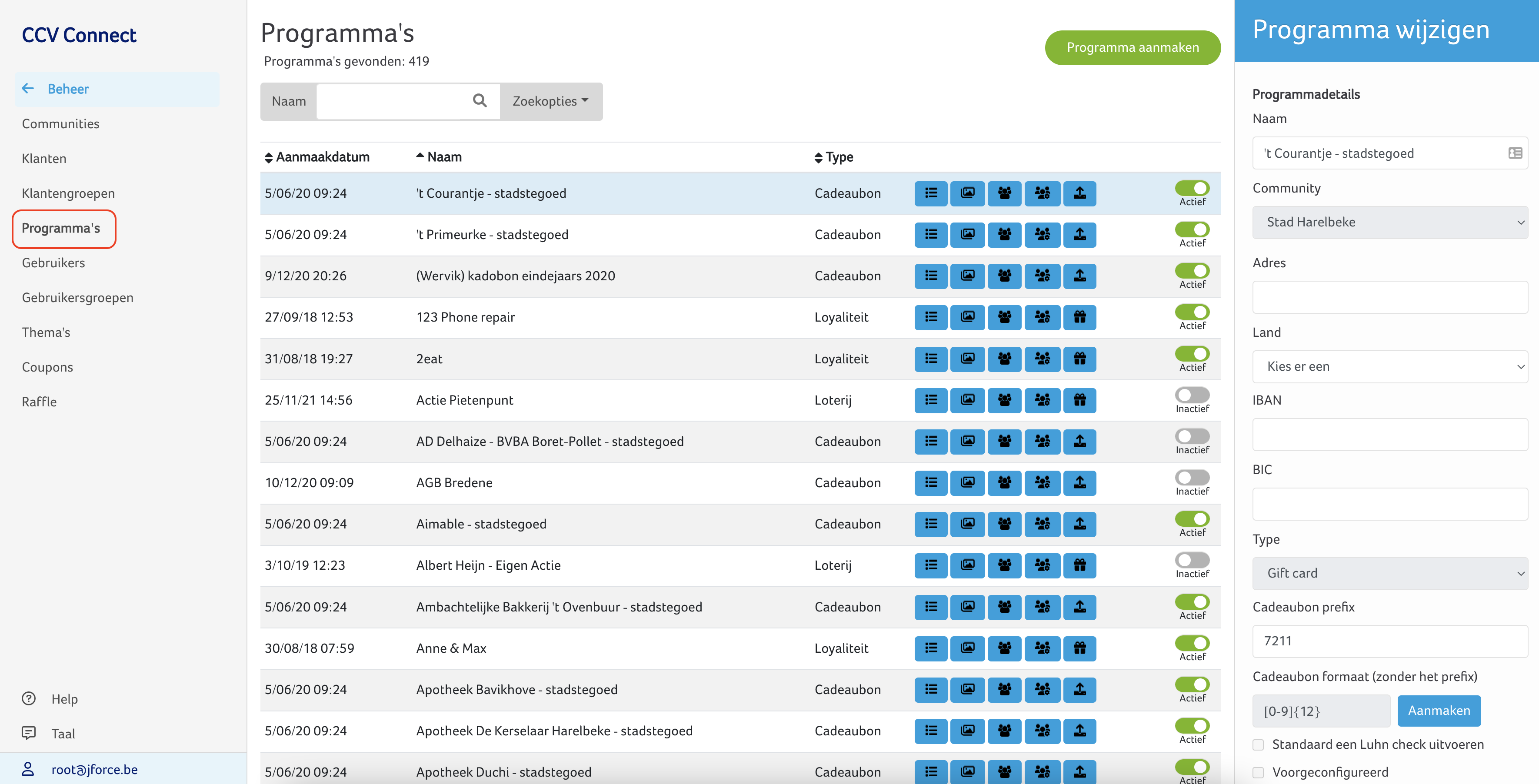This screenshot has width=1539, height=784.
Task: Open list icon for 't Courantje row
Action: click(x=930, y=193)
